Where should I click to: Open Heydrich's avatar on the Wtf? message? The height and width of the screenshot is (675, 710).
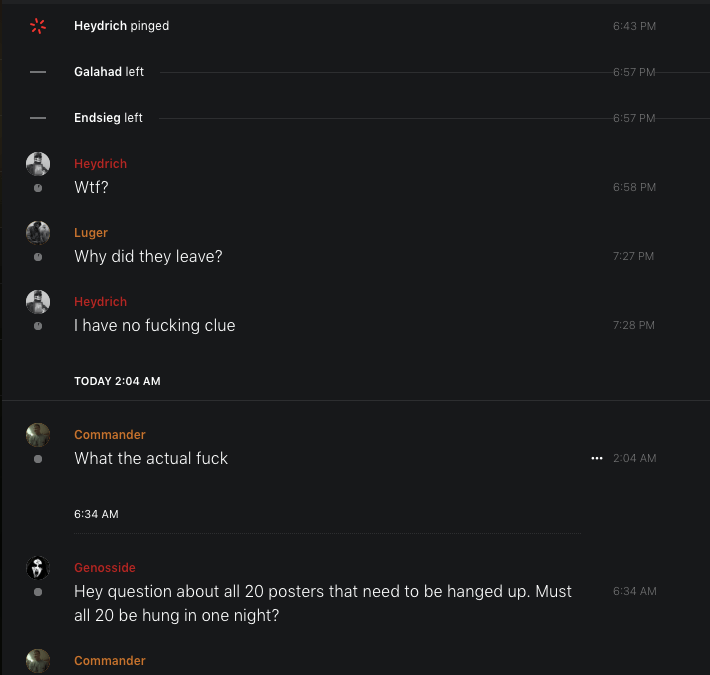38,164
